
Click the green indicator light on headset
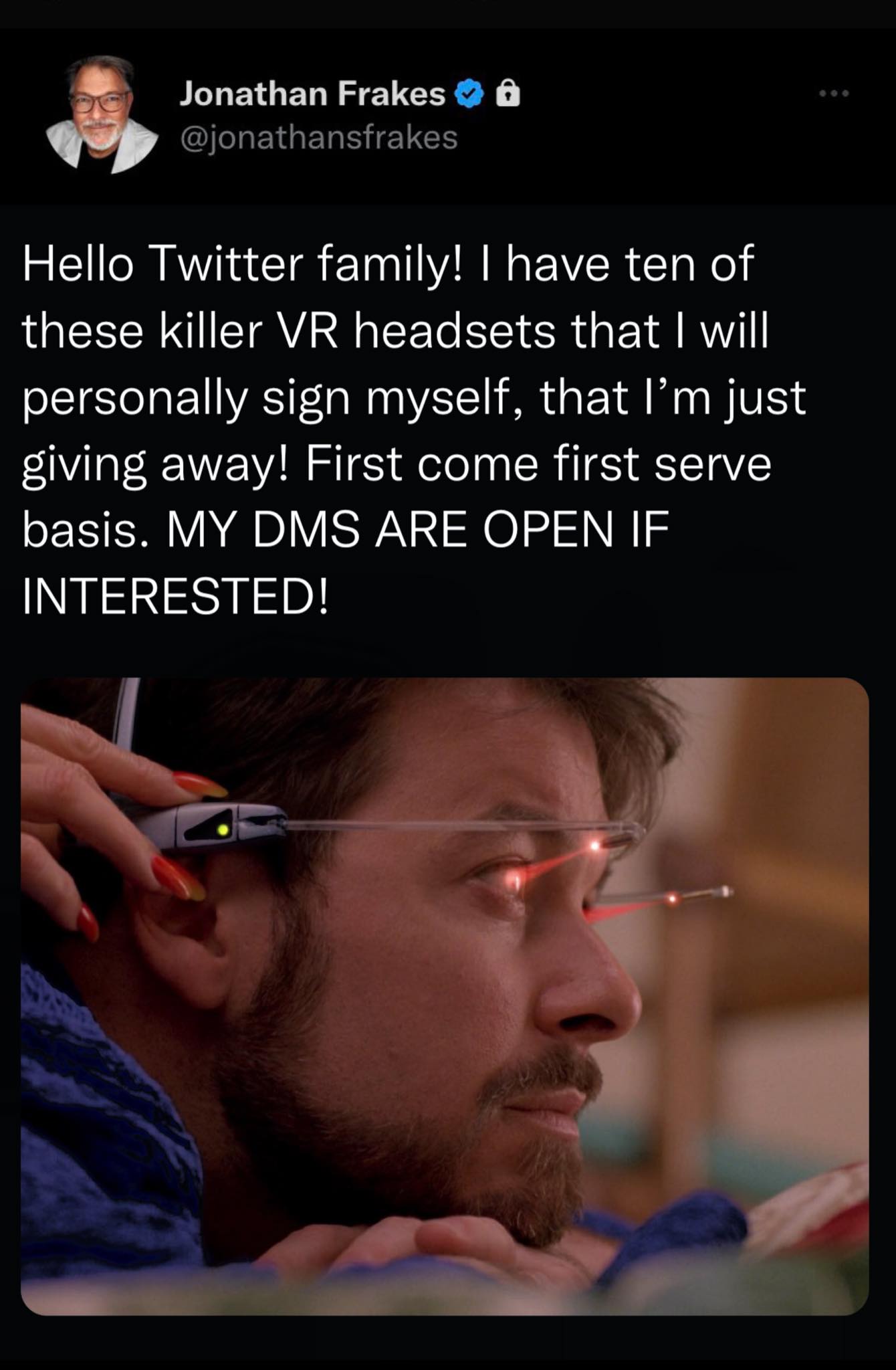(223, 830)
